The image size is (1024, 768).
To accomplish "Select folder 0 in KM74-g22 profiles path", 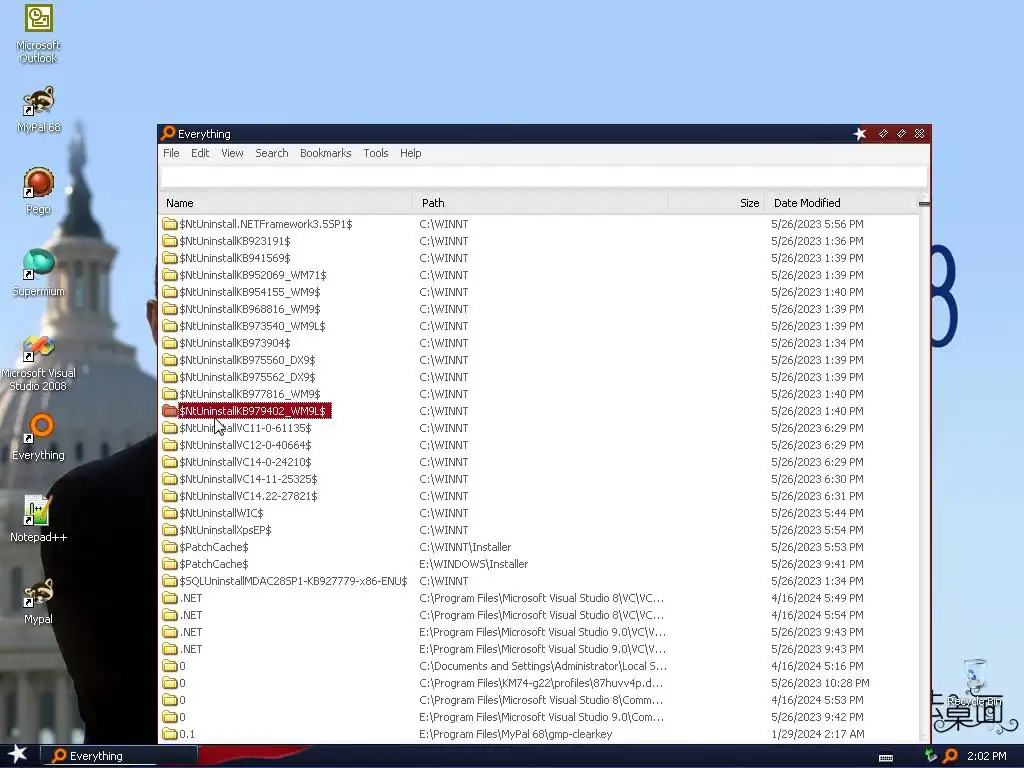I will tap(539, 682).
